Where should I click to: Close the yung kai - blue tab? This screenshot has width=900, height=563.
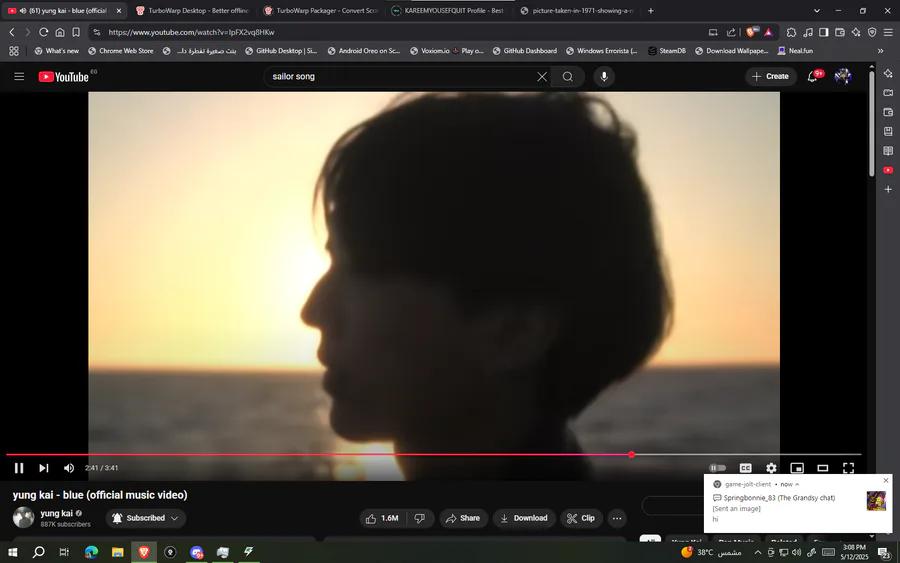tap(119, 10)
